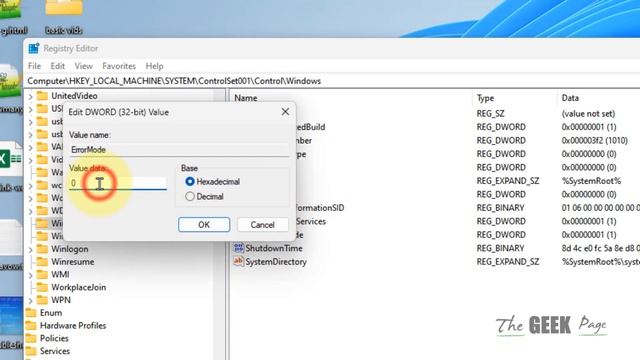Select the ShutdownTime value
The height and width of the screenshot is (360, 640).
point(274,248)
